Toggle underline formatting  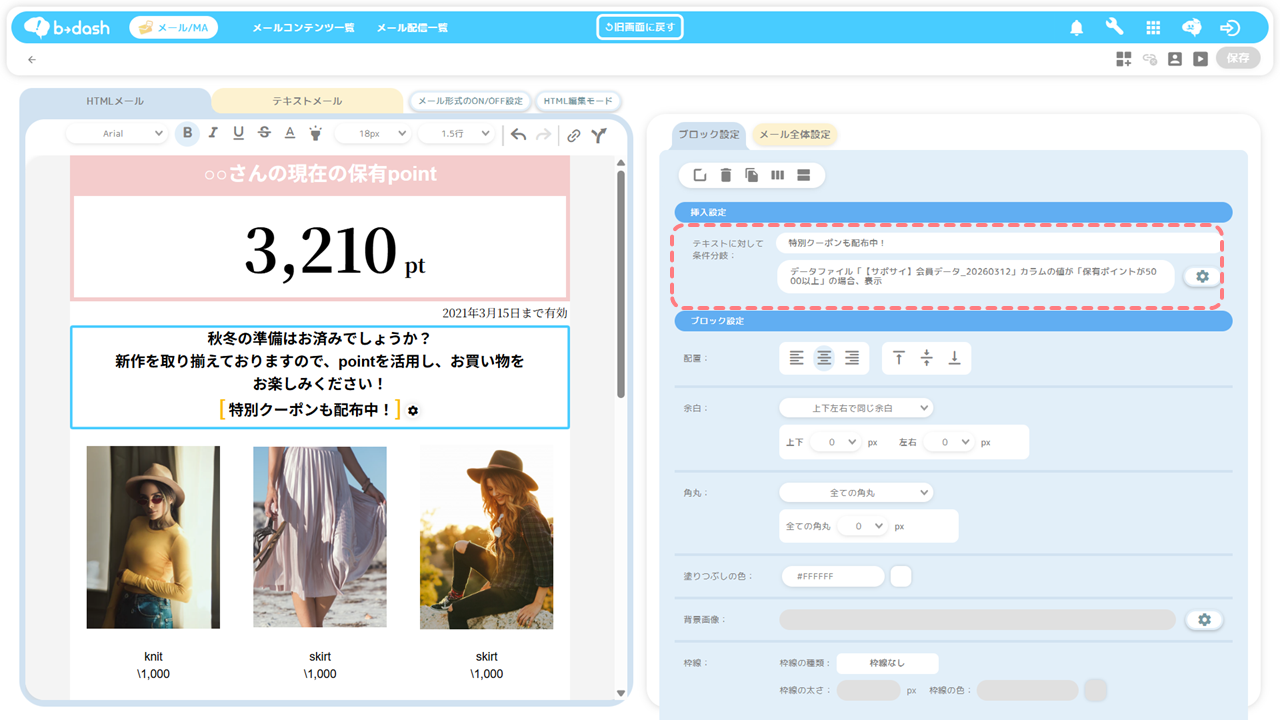tap(238, 134)
